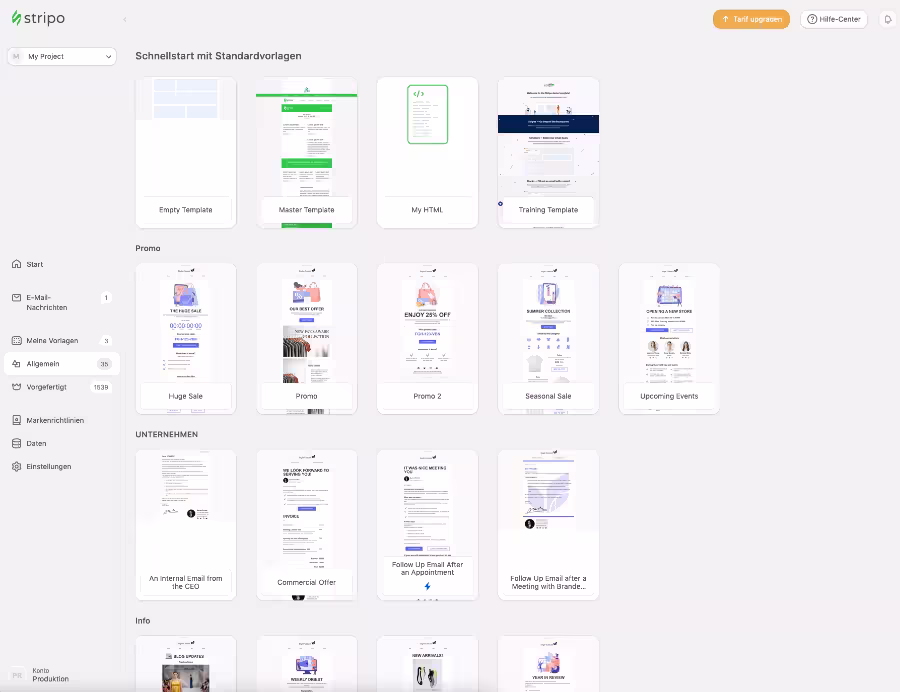Screen dimensions: 900x692
Task: Click the Vorgefertigt icon
Action: pyautogui.click(x=17, y=387)
